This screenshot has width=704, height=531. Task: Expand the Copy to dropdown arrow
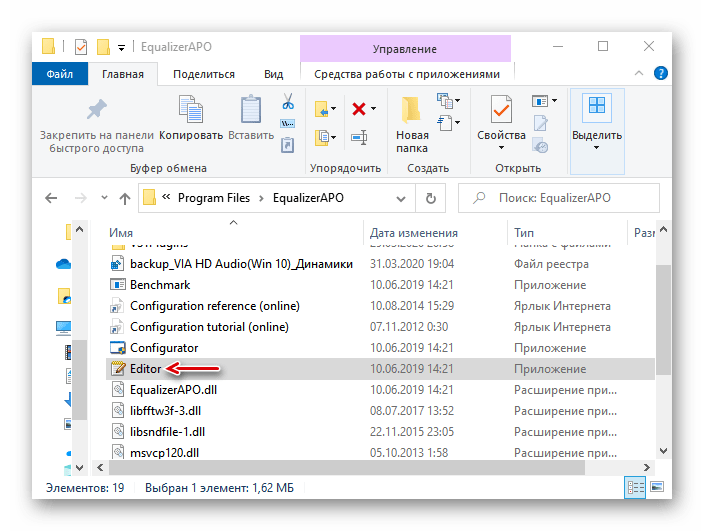(334, 137)
